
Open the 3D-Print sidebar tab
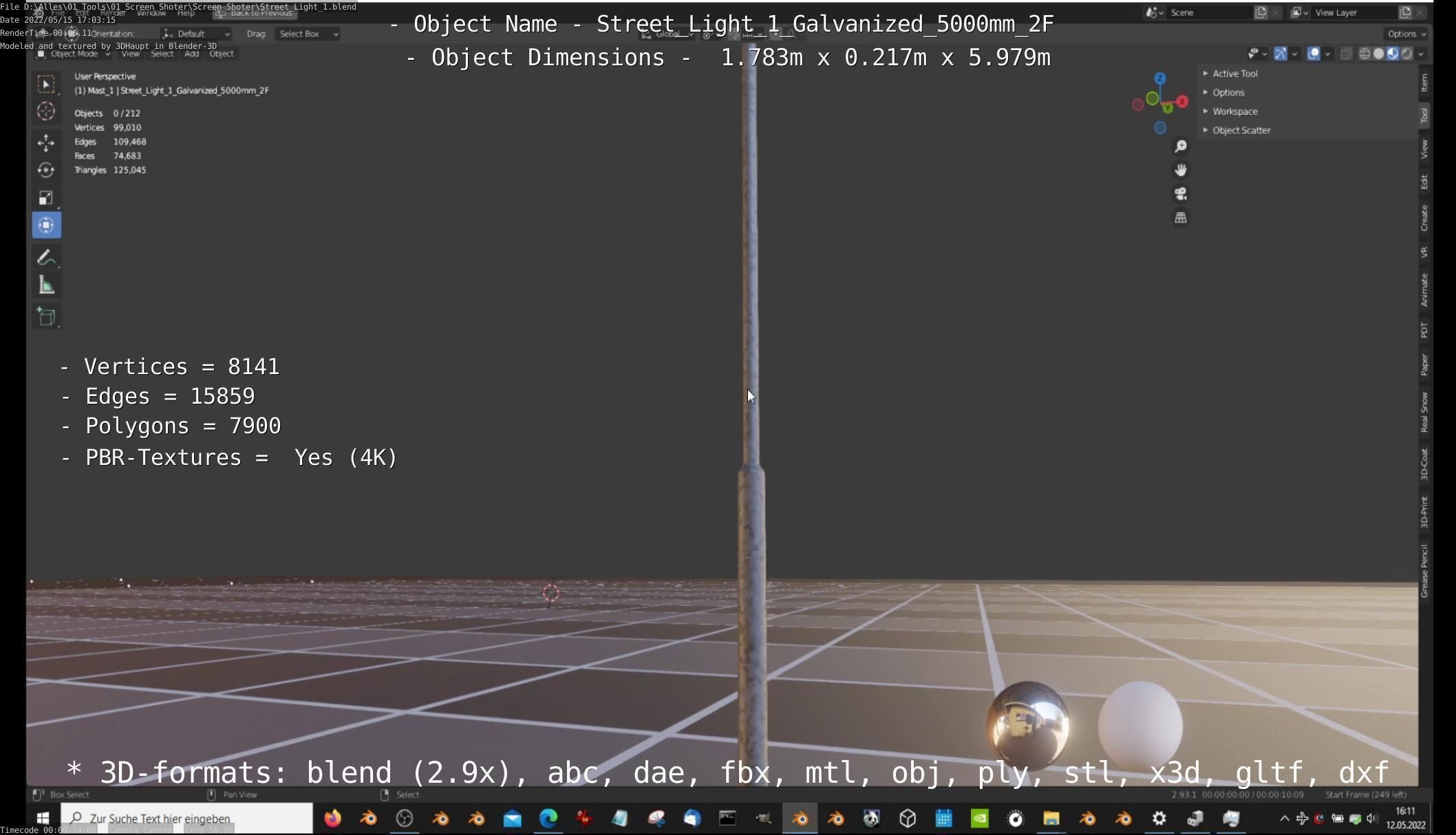click(x=1424, y=512)
